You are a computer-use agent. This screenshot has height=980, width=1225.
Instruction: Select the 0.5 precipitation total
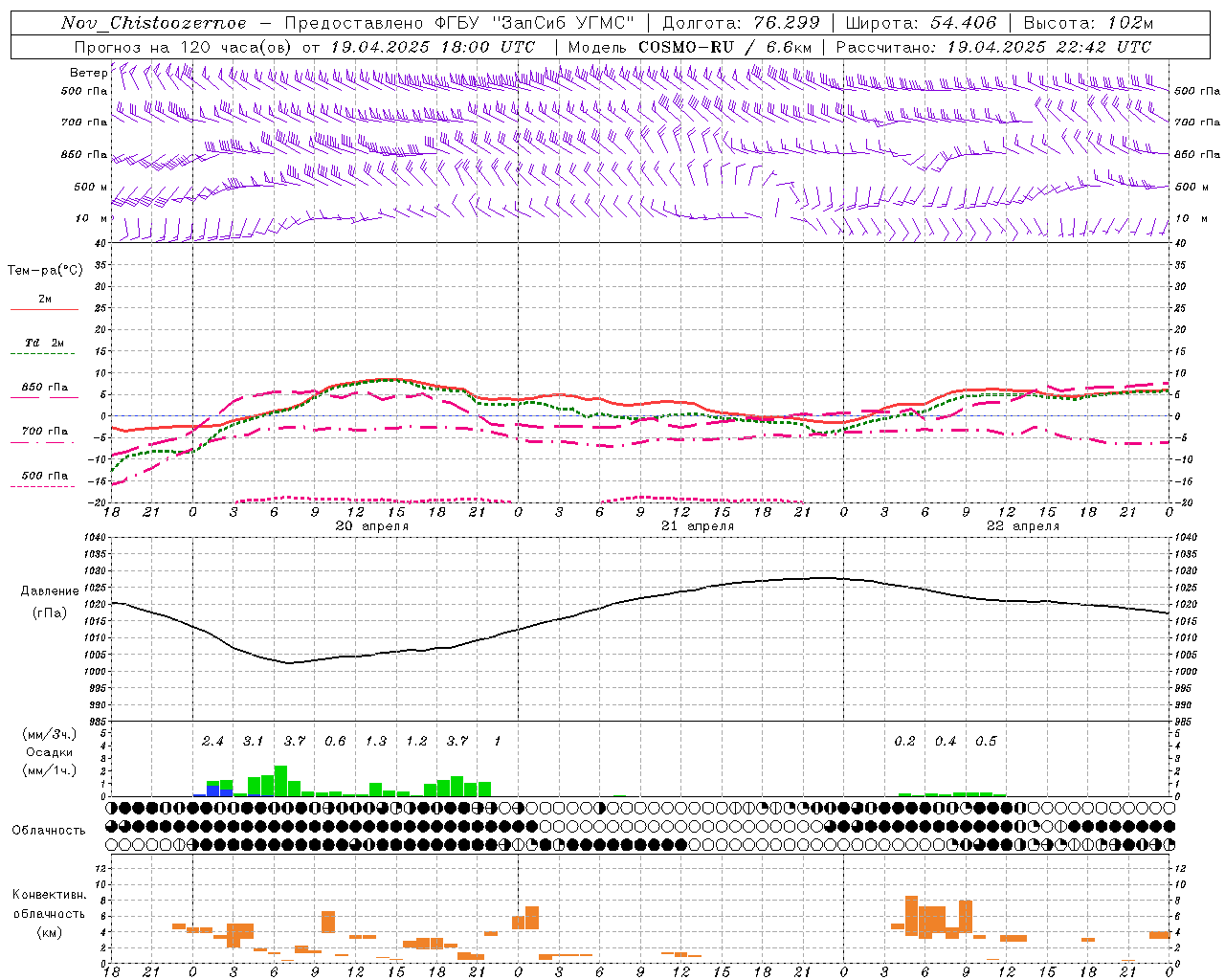(x=986, y=742)
